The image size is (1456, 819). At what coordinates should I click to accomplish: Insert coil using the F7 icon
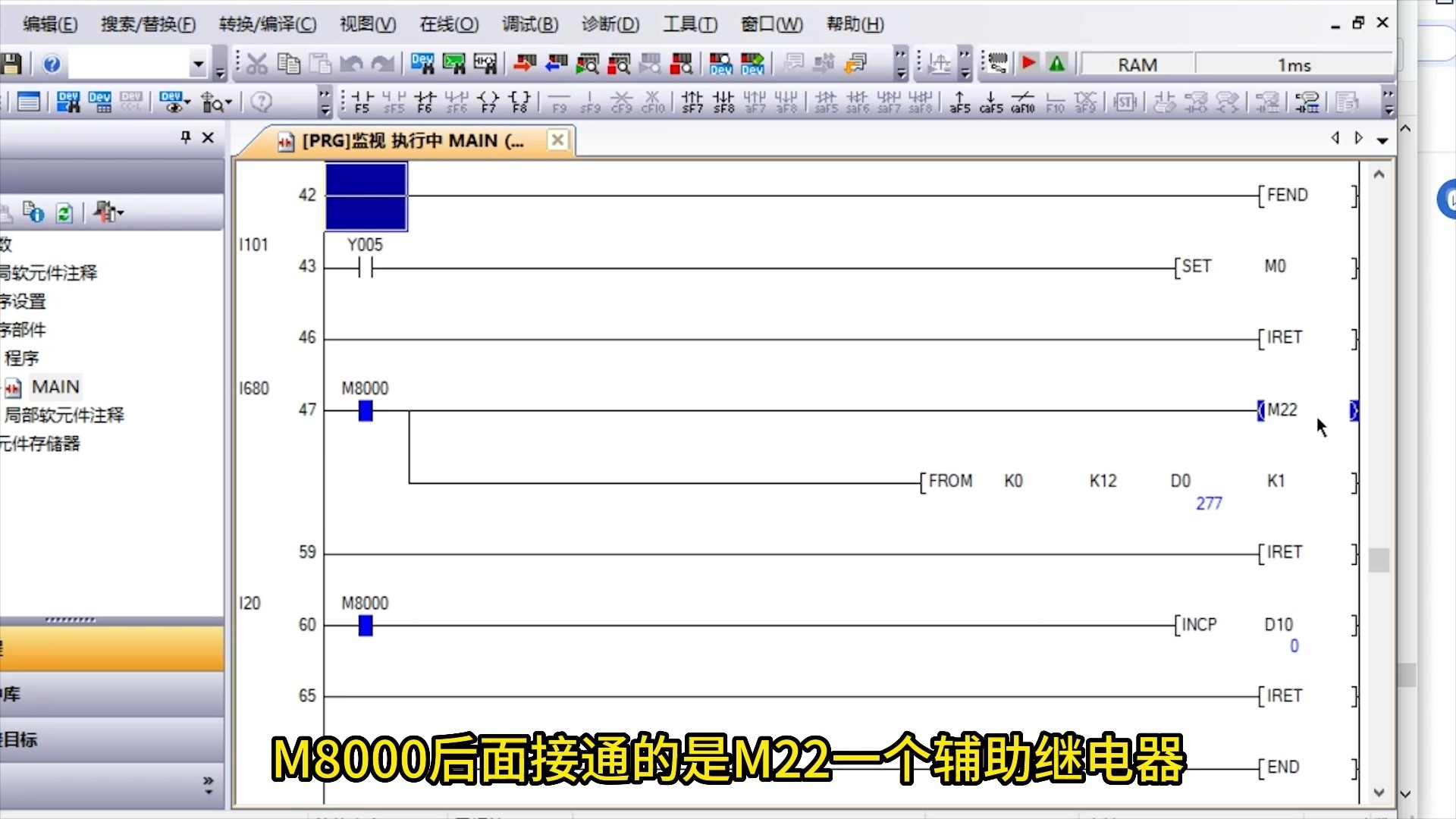tap(488, 102)
